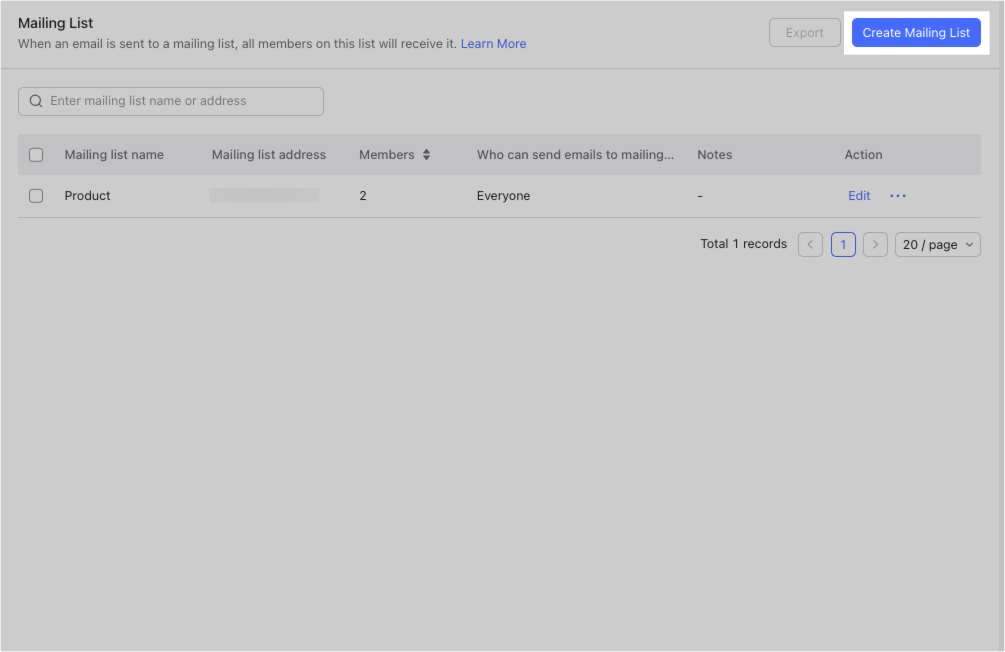Open more actions via the ellipsis icon

tap(897, 195)
